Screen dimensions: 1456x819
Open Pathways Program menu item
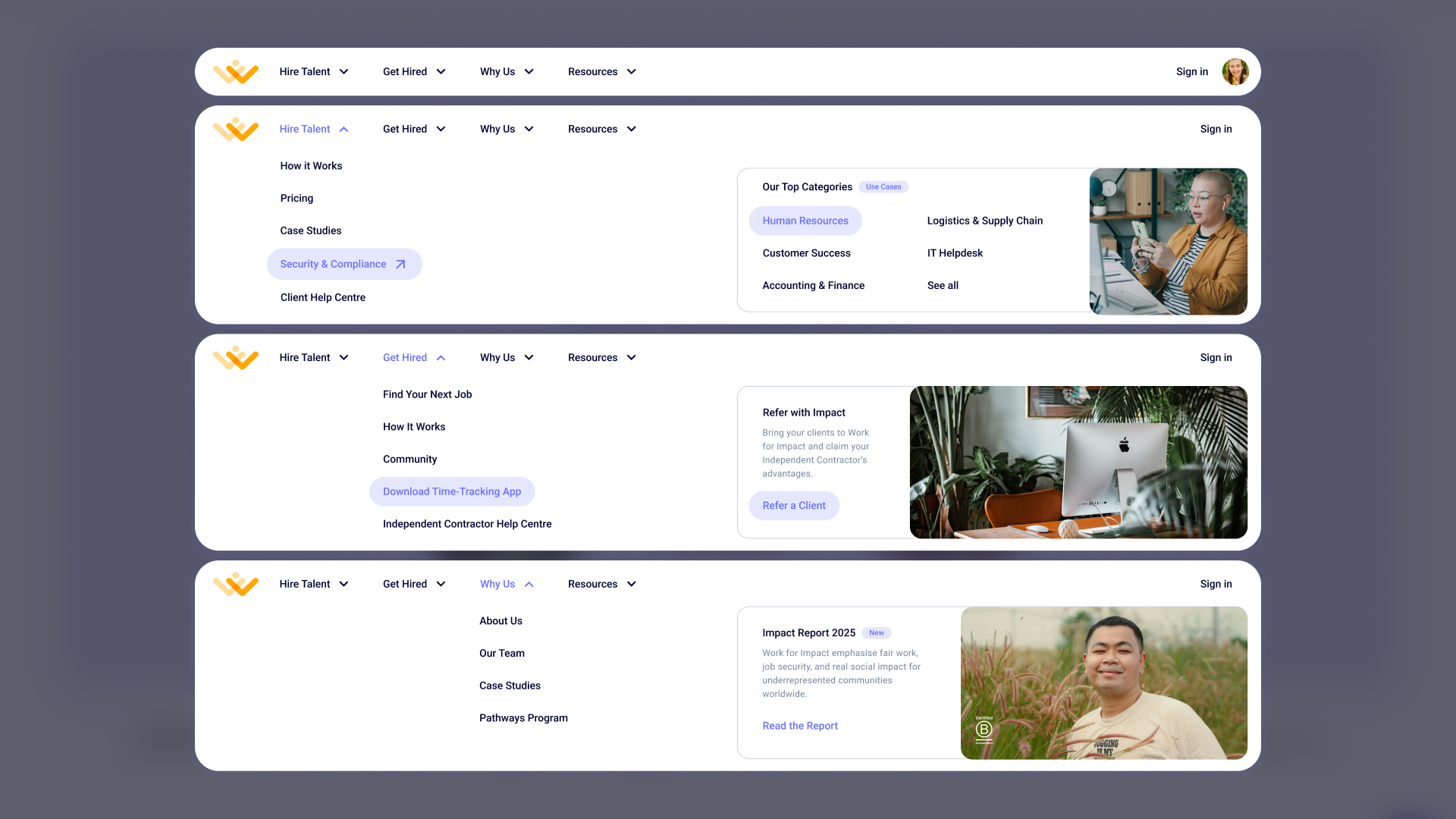(x=523, y=718)
